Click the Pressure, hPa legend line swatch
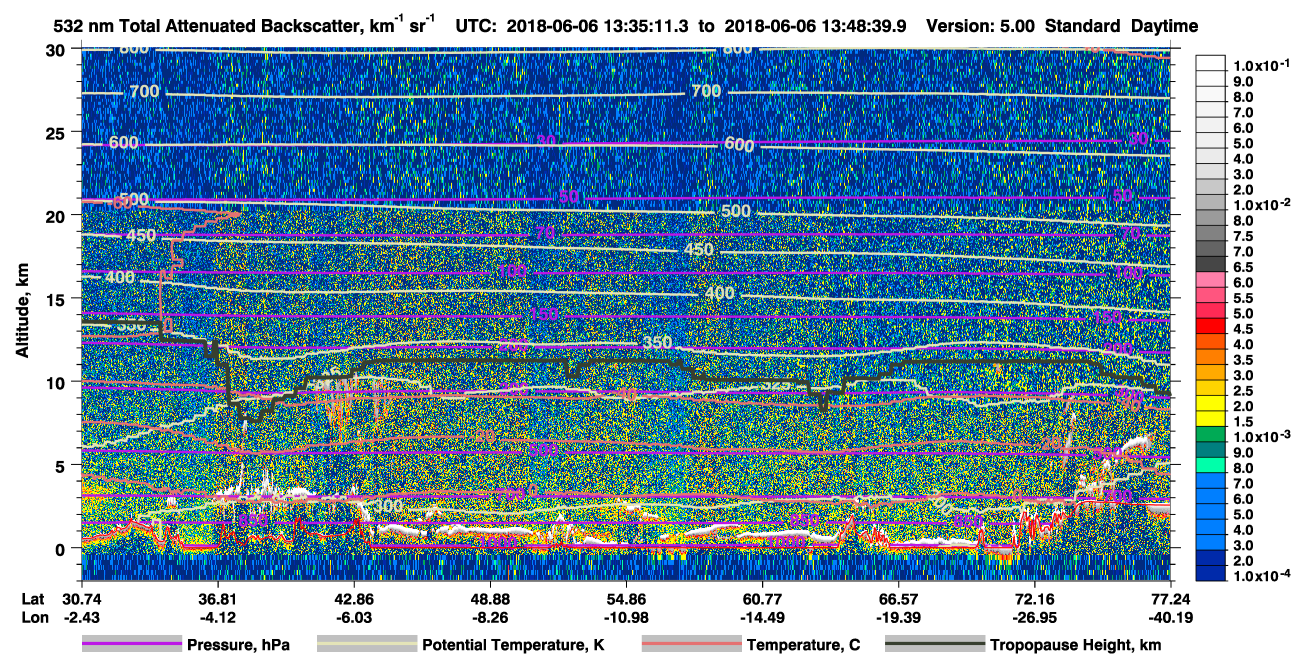 point(131,645)
